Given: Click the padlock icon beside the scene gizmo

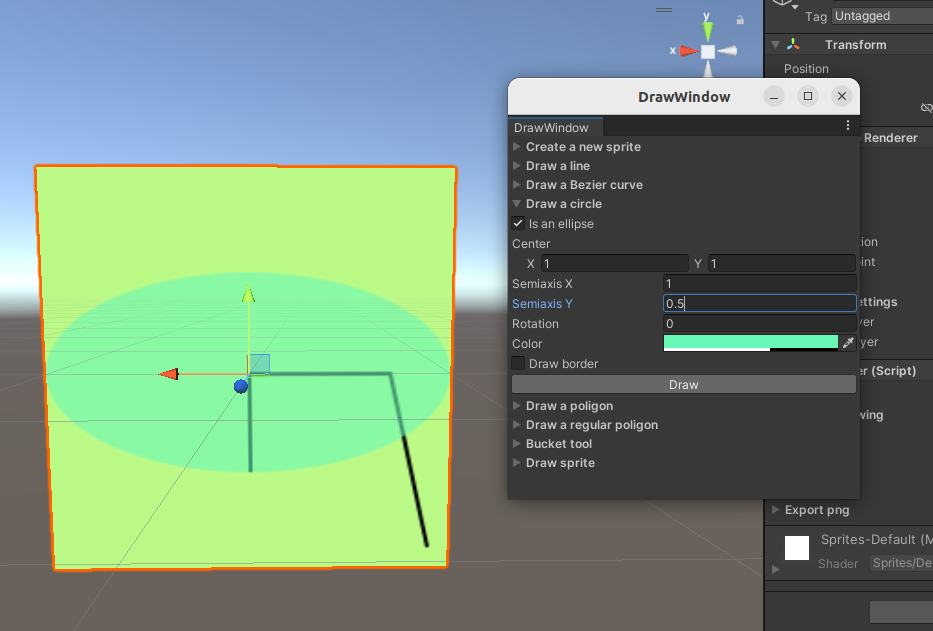Looking at the screenshot, I should 741,19.
